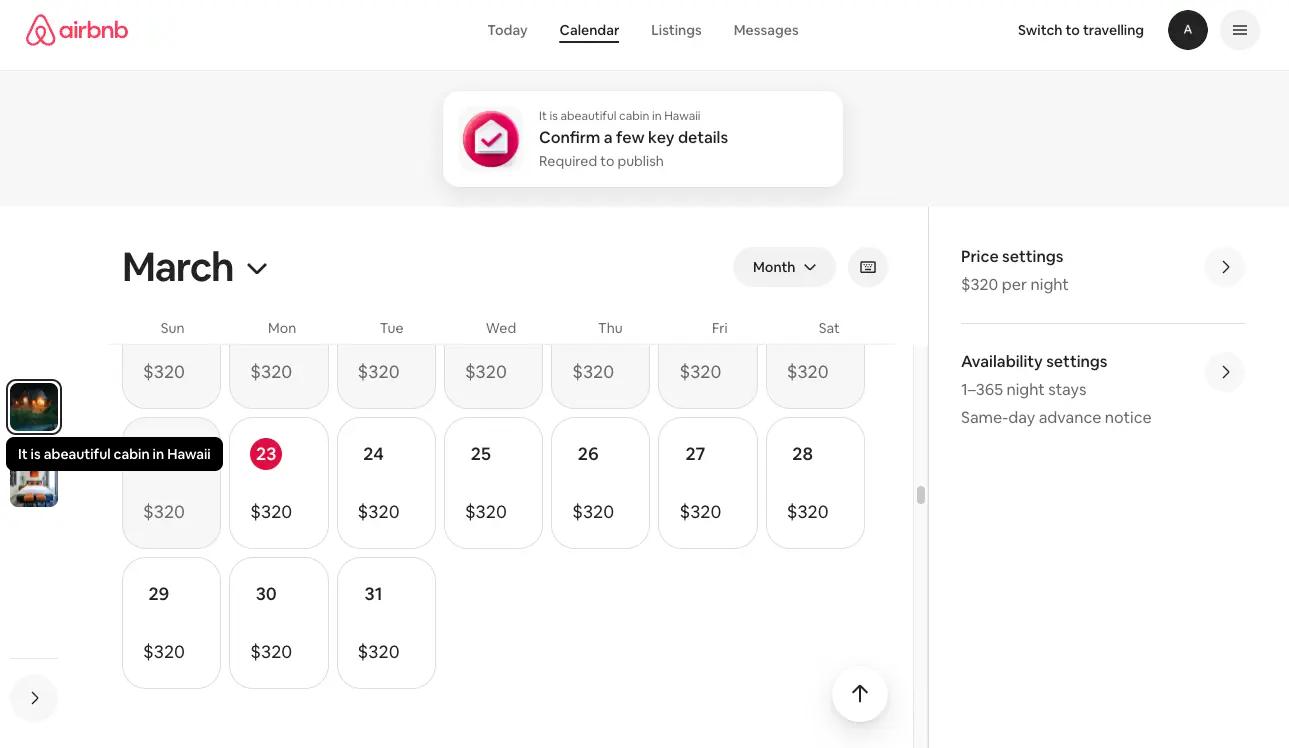Click the Availability settings heading
This screenshot has height=748, width=1289.
[1034, 362]
